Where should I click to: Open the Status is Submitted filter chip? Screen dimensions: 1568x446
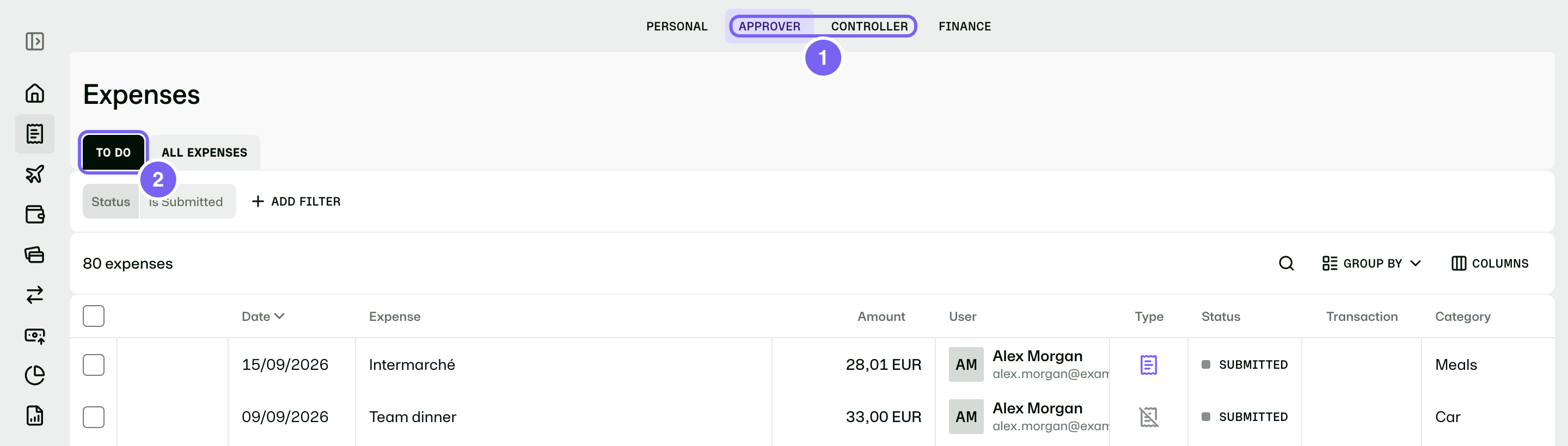pyautogui.click(x=159, y=201)
